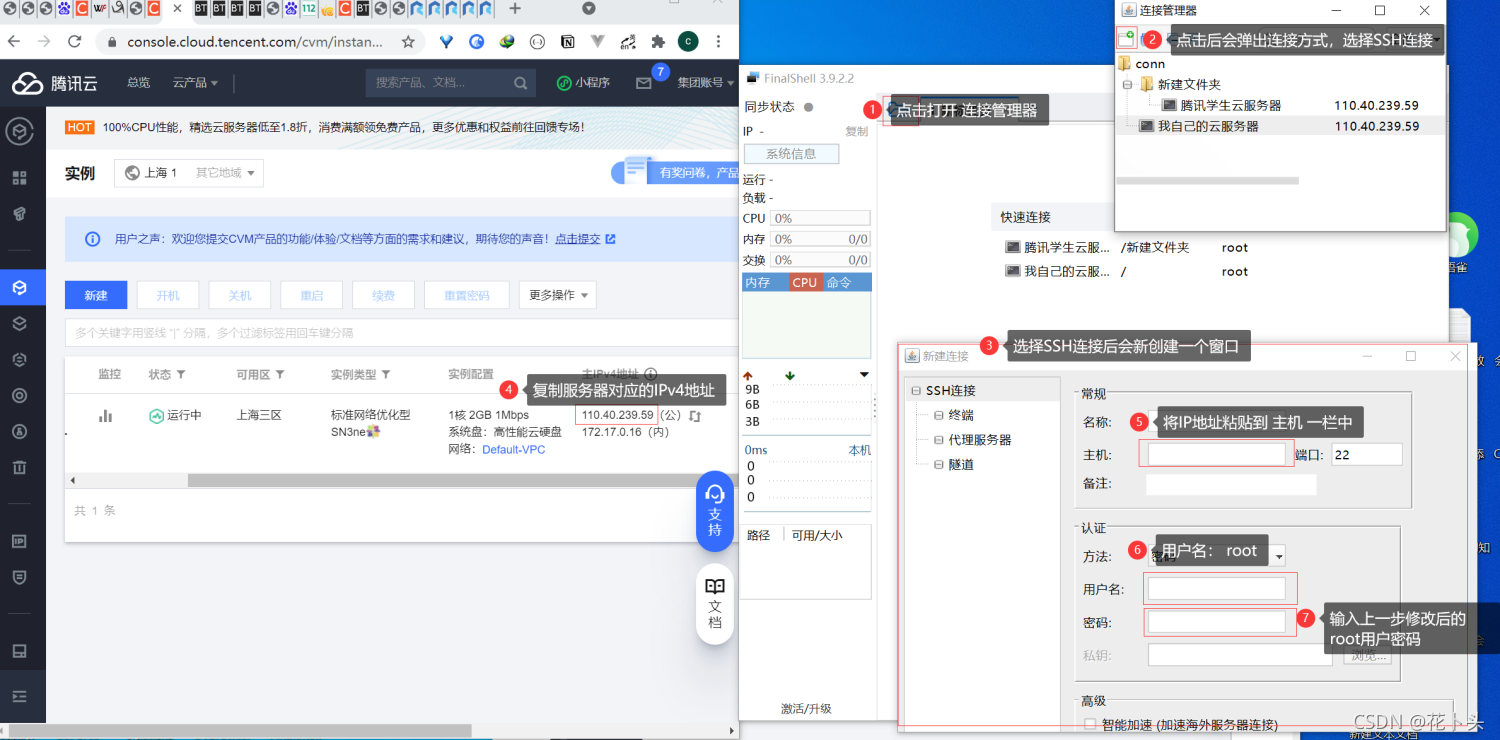Open the 云产品 menu
The width and height of the screenshot is (1500, 740).
188,83
